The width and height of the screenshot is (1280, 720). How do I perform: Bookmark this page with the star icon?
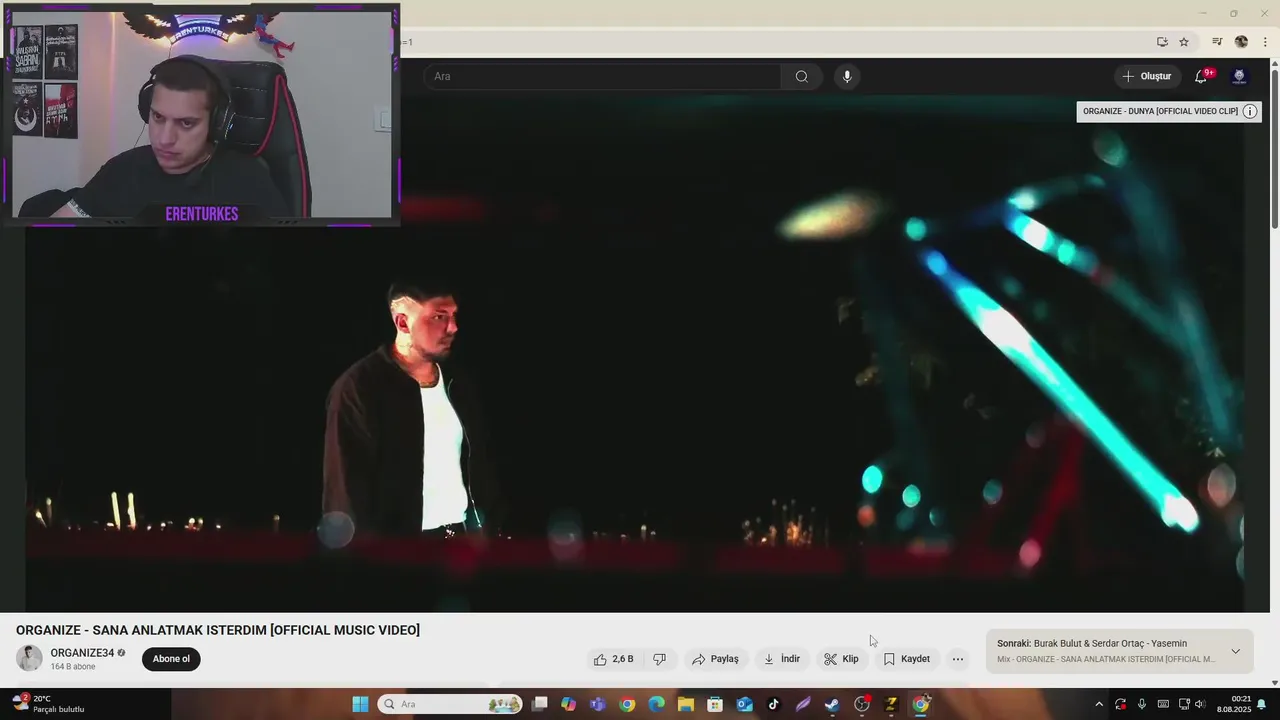click(1184, 42)
